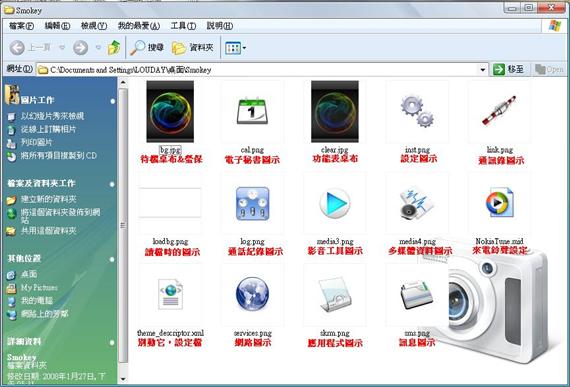Collapse the 詳細資料 section

tap(112, 342)
